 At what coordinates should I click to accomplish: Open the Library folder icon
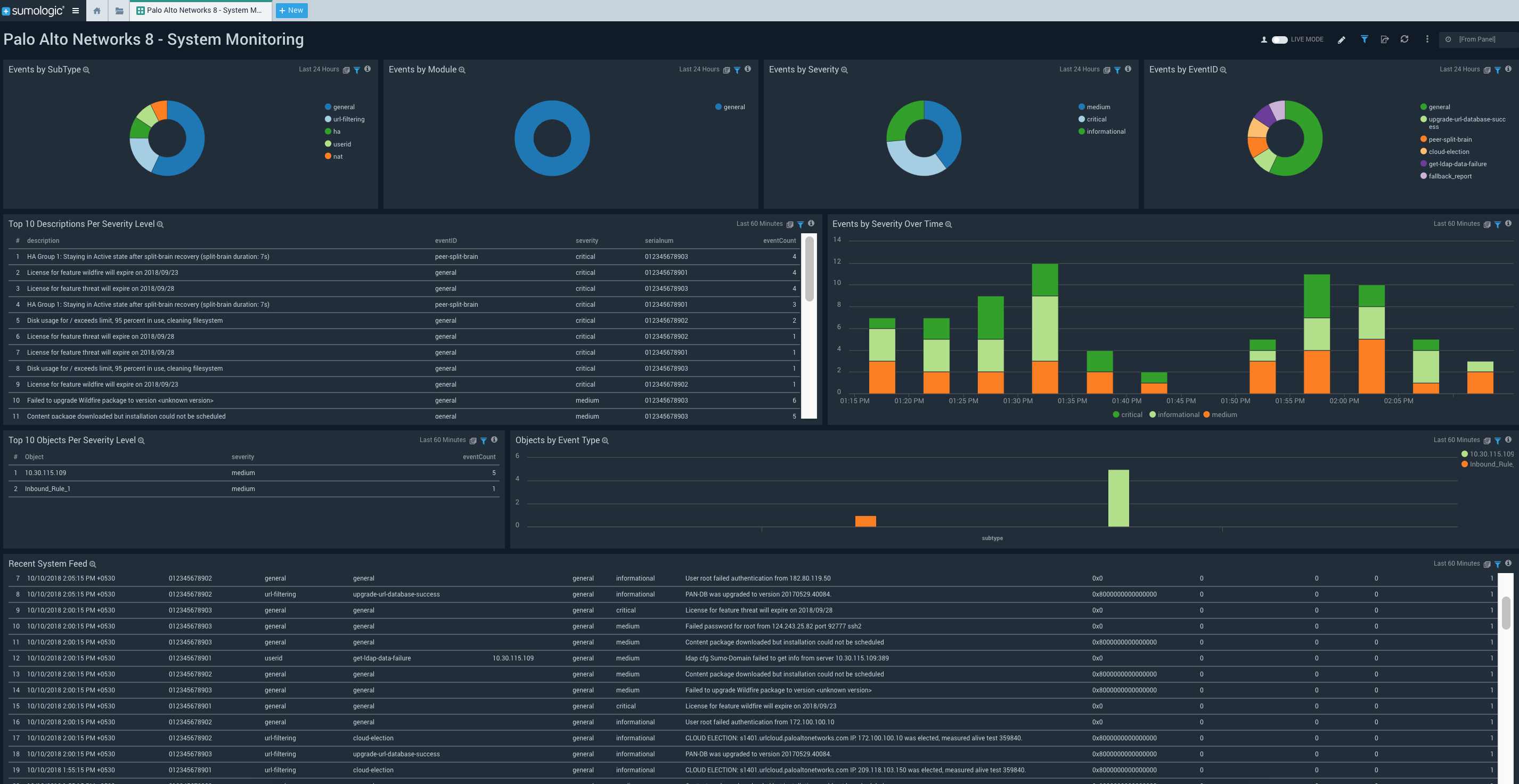pos(119,11)
